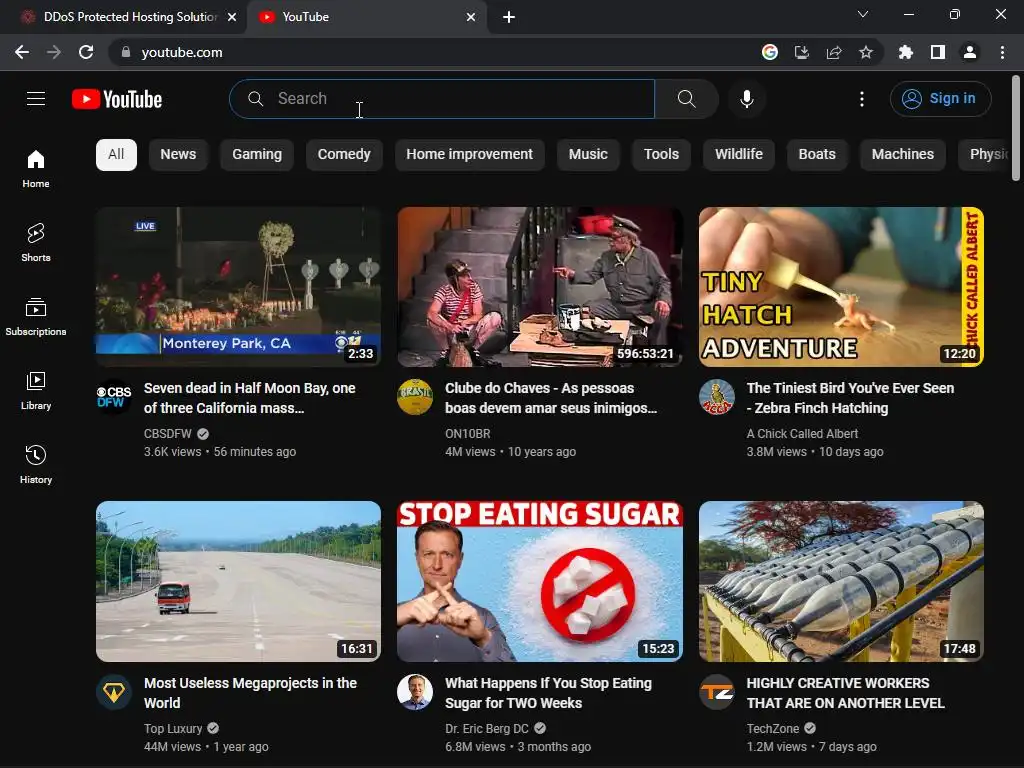Screen dimensions: 1024x768
Task: Go to Home in the sidebar
Action: pos(36,168)
